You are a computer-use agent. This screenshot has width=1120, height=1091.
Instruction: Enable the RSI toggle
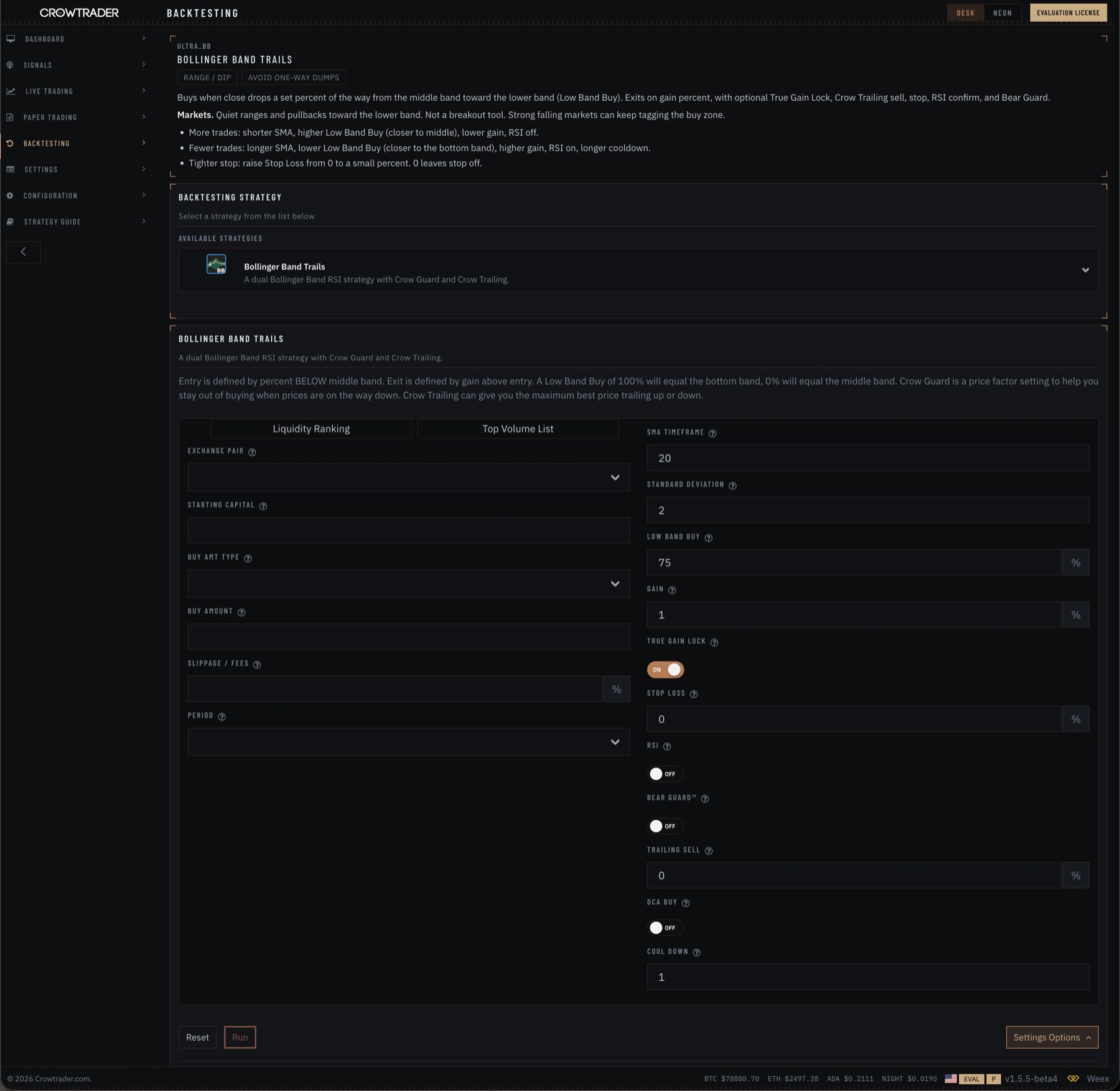tap(665, 774)
